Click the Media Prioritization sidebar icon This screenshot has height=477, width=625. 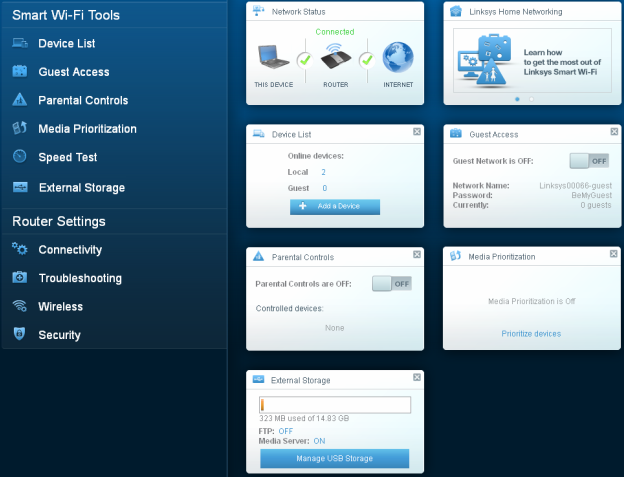(x=20, y=128)
